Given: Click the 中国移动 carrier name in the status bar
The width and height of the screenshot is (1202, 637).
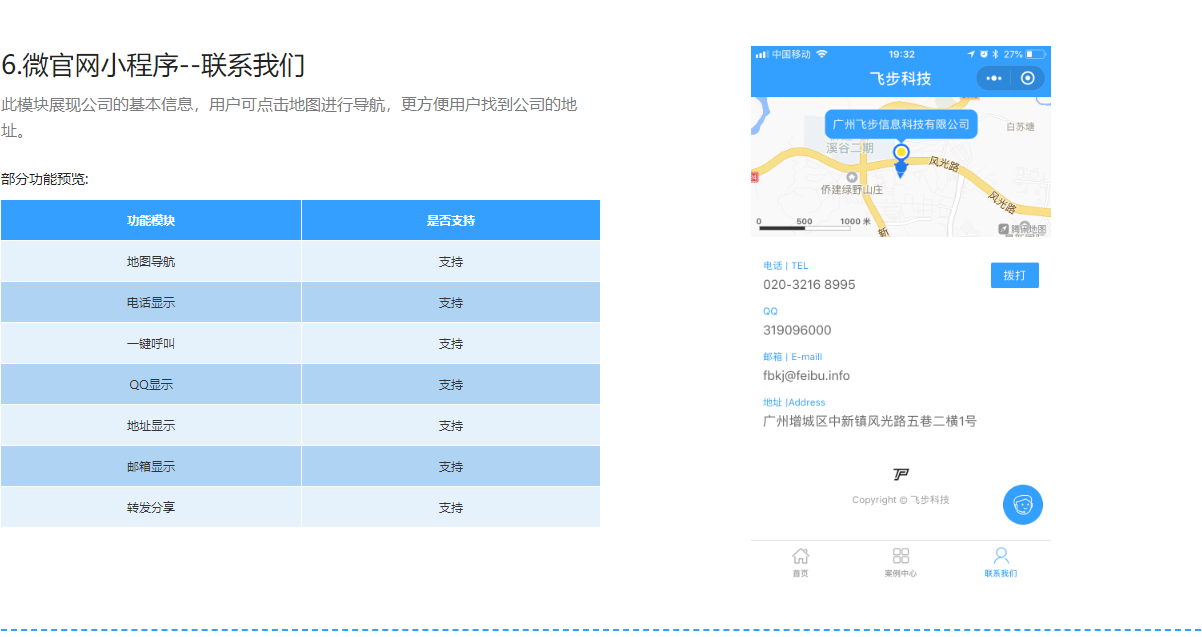Looking at the screenshot, I should (x=791, y=54).
